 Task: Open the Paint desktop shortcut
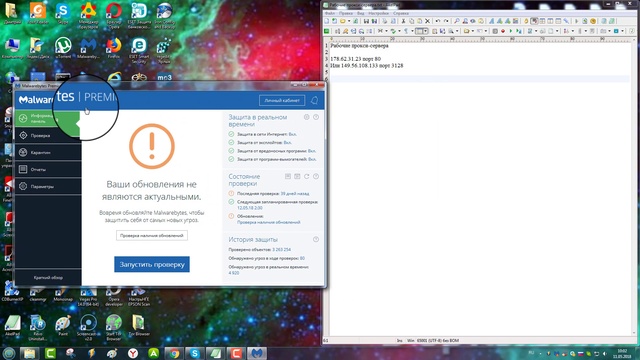63,325
